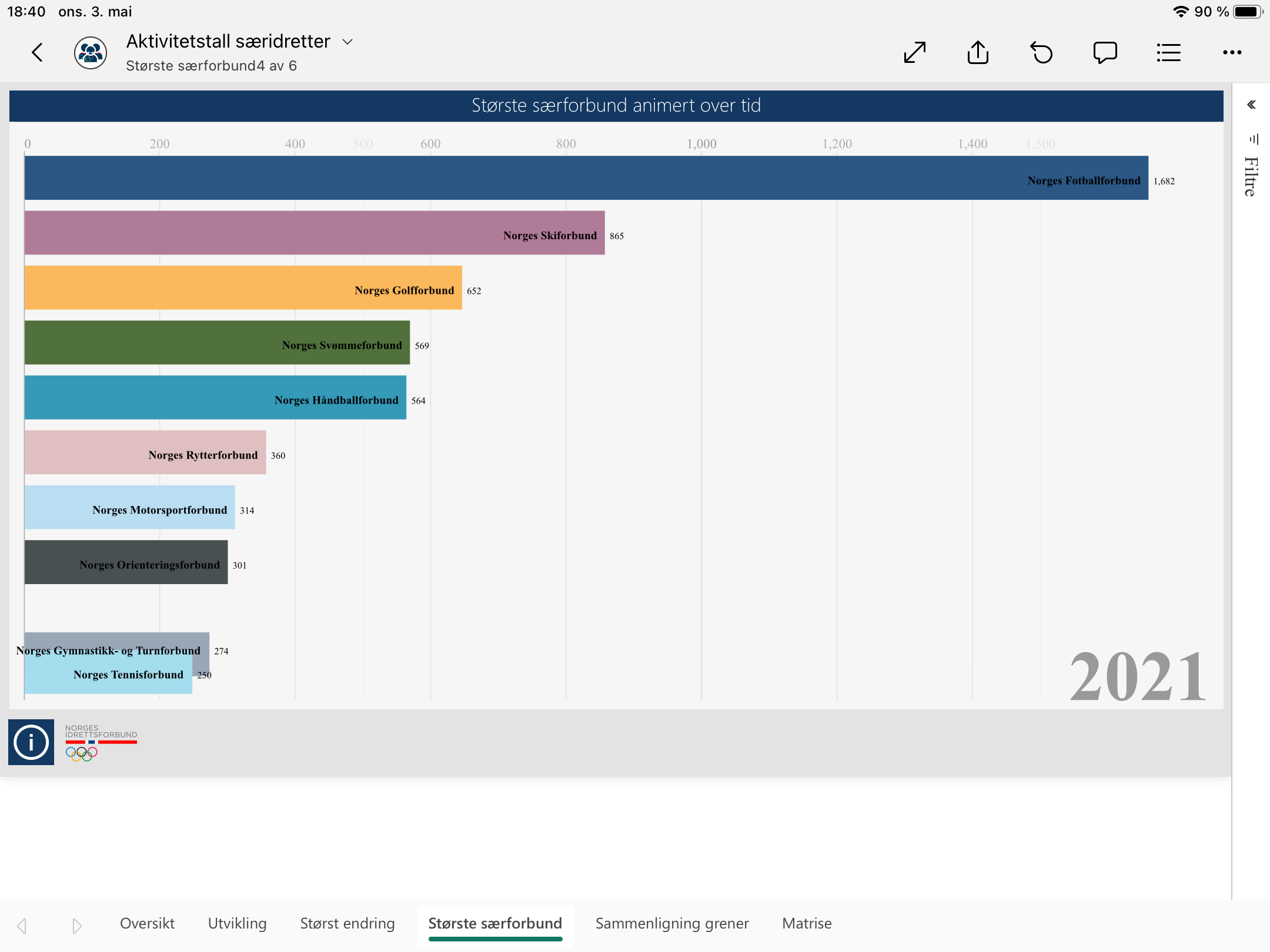Switch to the Utvikling tab
The width and height of the screenshot is (1270, 952).
(237, 923)
